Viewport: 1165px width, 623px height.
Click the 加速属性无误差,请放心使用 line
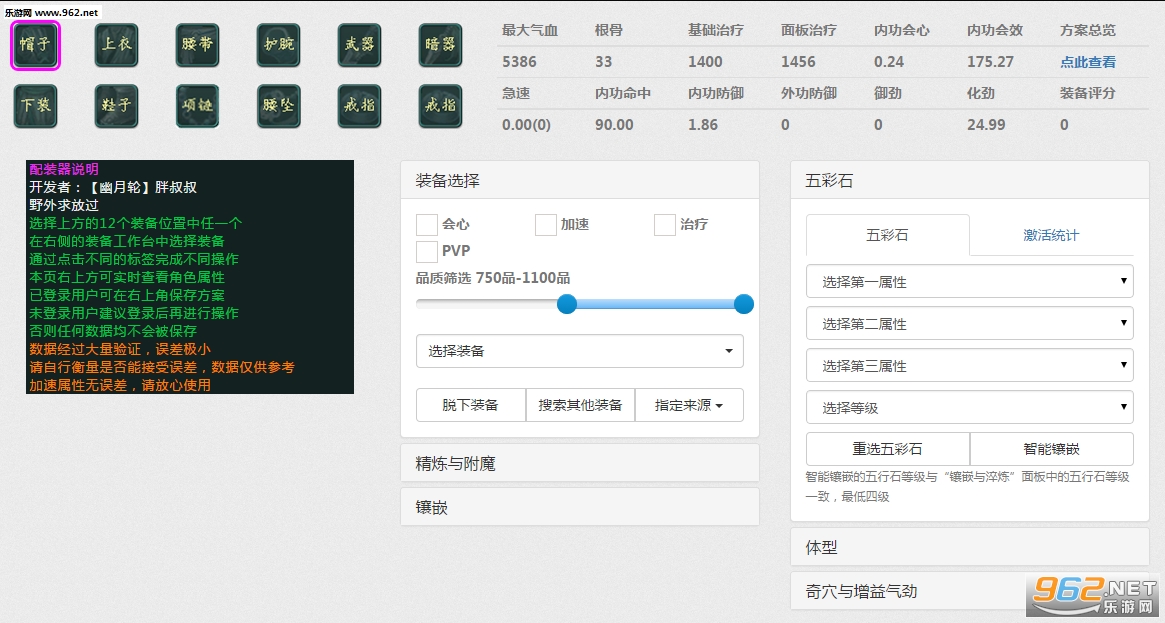120,385
